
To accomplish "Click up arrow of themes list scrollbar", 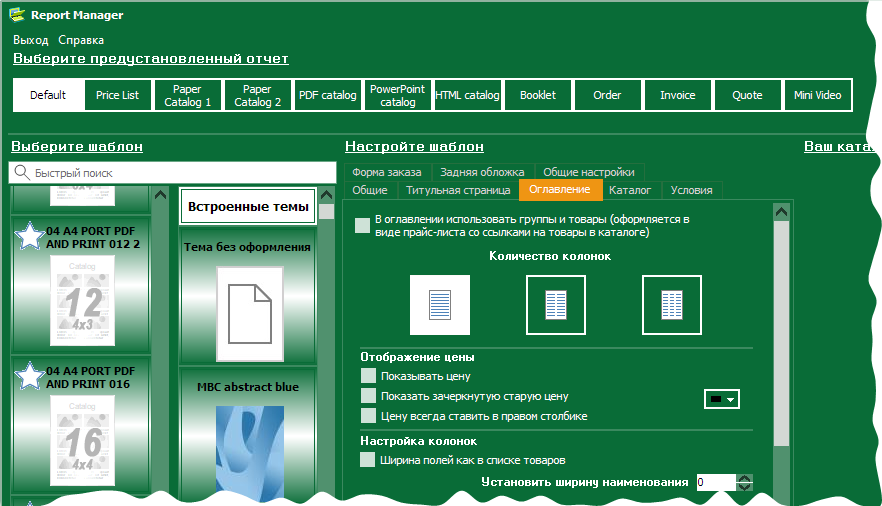I will tap(326, 195).
